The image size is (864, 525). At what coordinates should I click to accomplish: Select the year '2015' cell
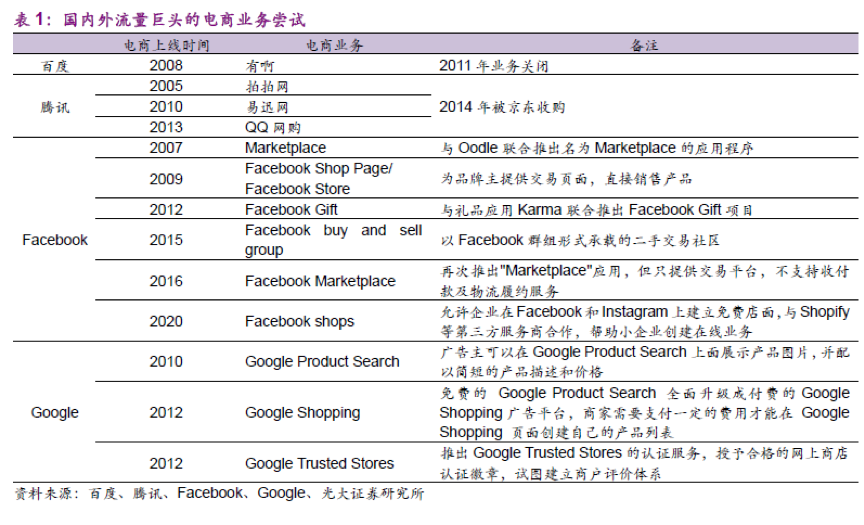(166, 240)
